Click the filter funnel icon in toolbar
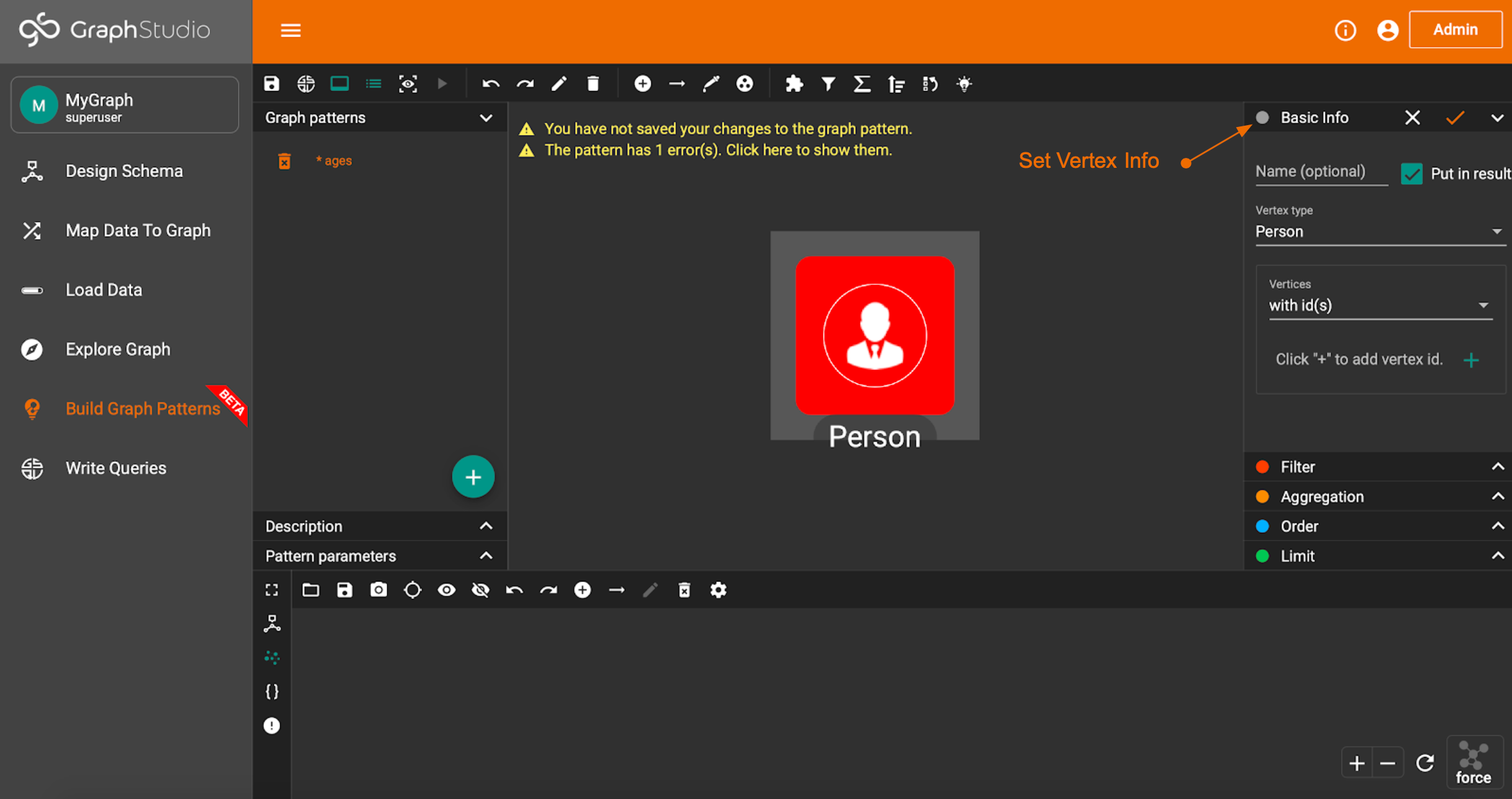The height and width of the screenshot is (799, 1512). tap(828, 84)
